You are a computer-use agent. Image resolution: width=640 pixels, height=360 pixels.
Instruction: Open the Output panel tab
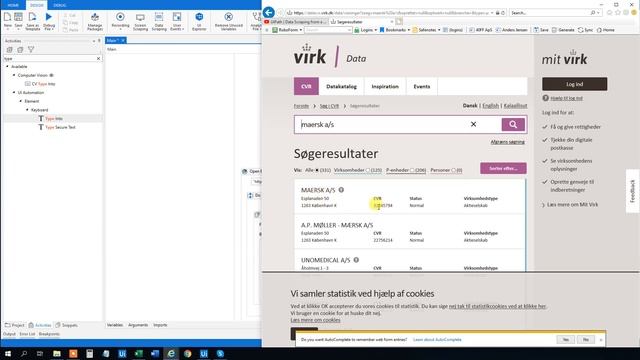pos(9,334)
